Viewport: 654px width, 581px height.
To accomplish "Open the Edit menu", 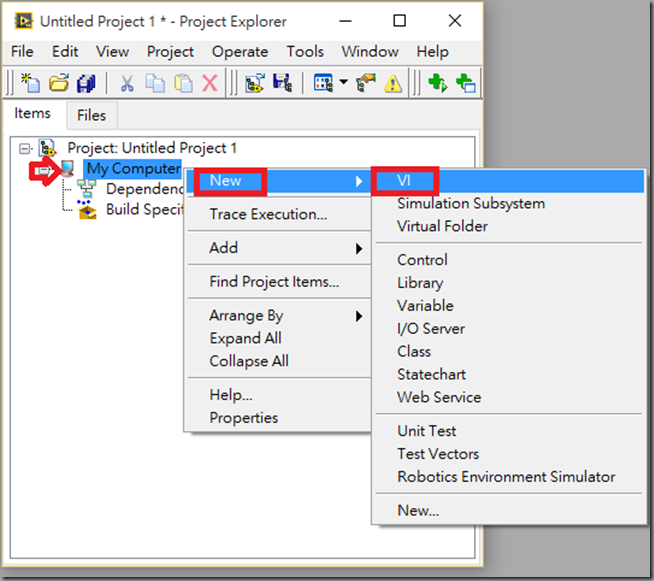I will (65, 51).
